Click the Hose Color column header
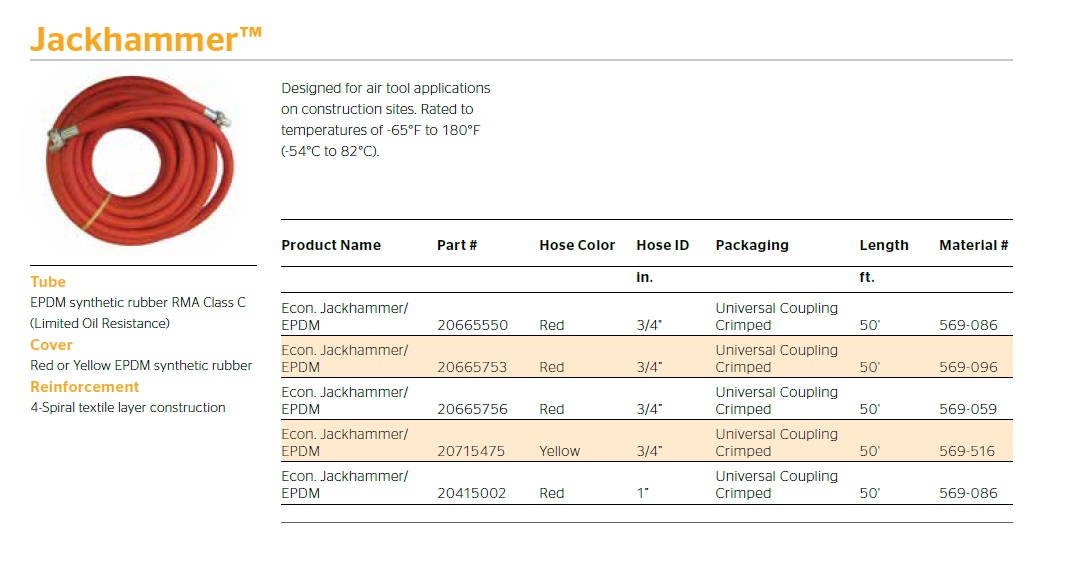 coord(577,245)
